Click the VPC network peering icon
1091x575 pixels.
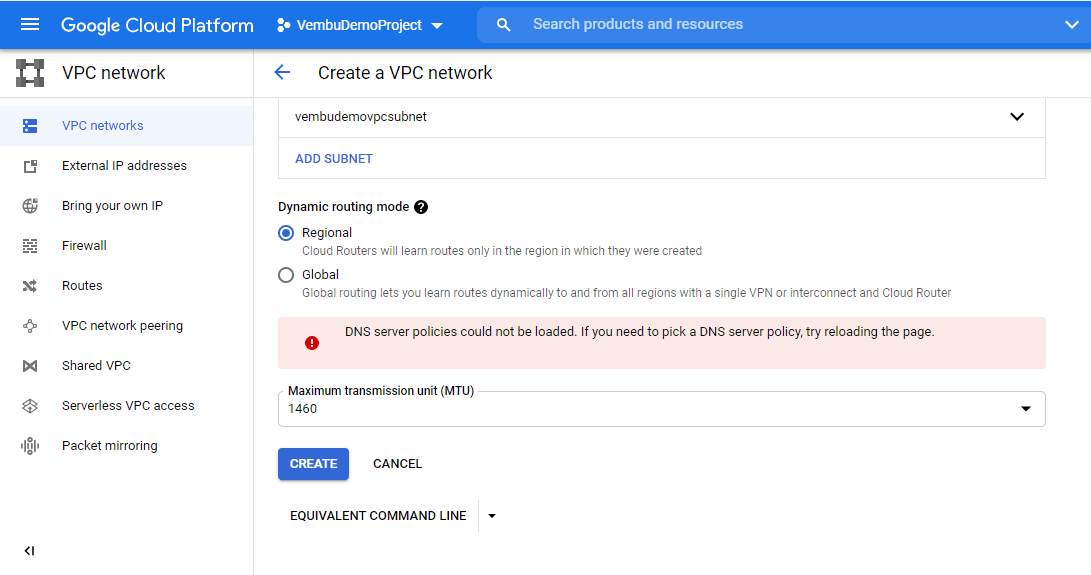coord(30,326)
